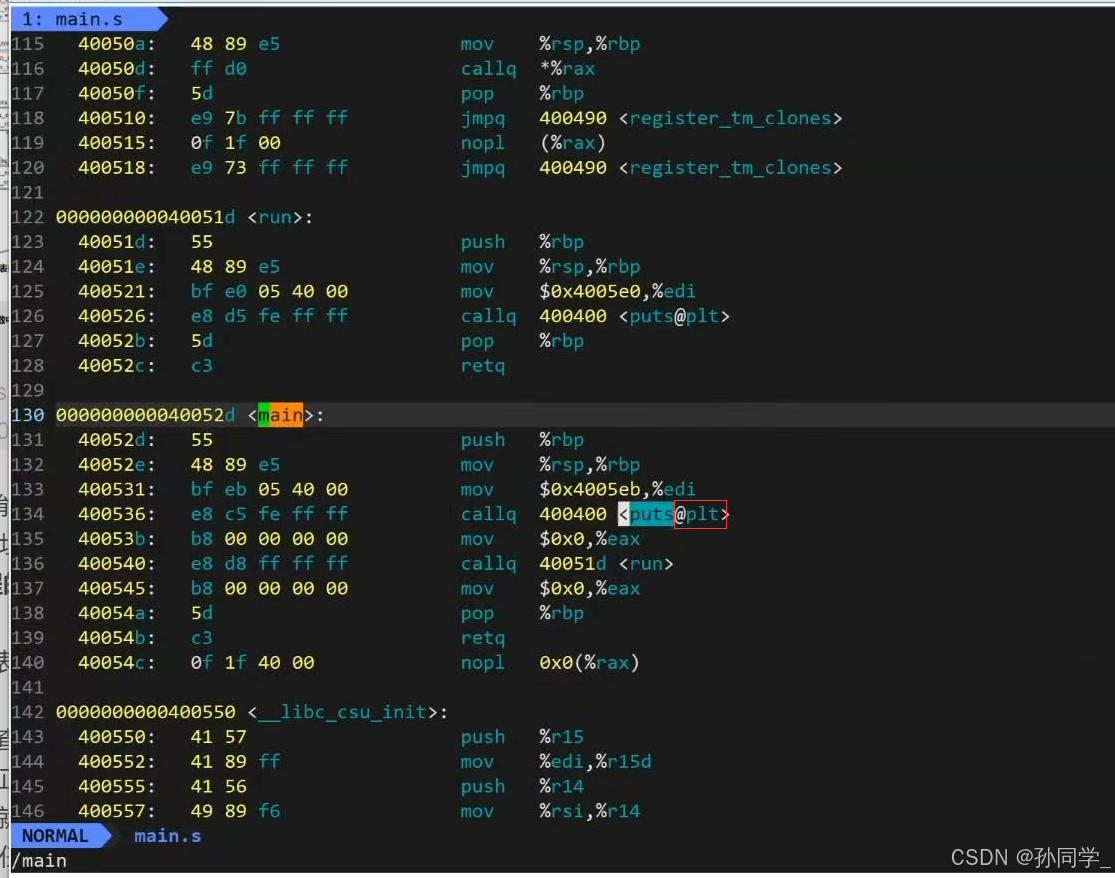Click callq 40051d run target on line 136
The height and width of the screenshot is (878, 1115).
606,564
